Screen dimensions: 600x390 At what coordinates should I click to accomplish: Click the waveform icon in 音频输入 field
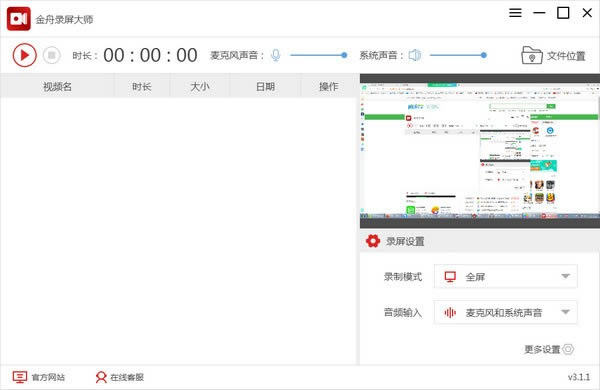click(450, 312)
